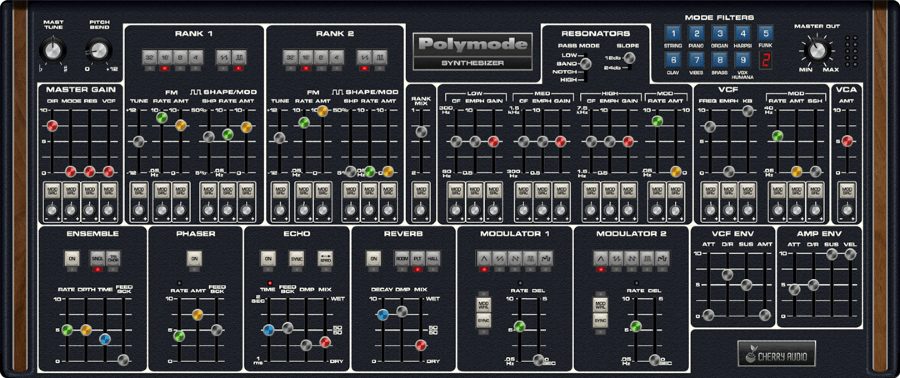This screenshot has height=378, width=900.
Task: Click the Rank Mix slider handle
Action: point(421,132)
